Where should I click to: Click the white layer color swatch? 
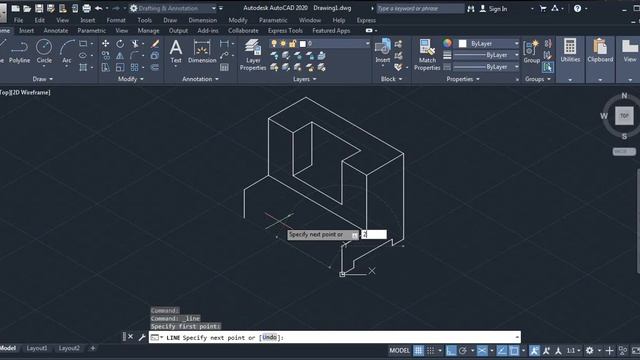coord(303,44)
